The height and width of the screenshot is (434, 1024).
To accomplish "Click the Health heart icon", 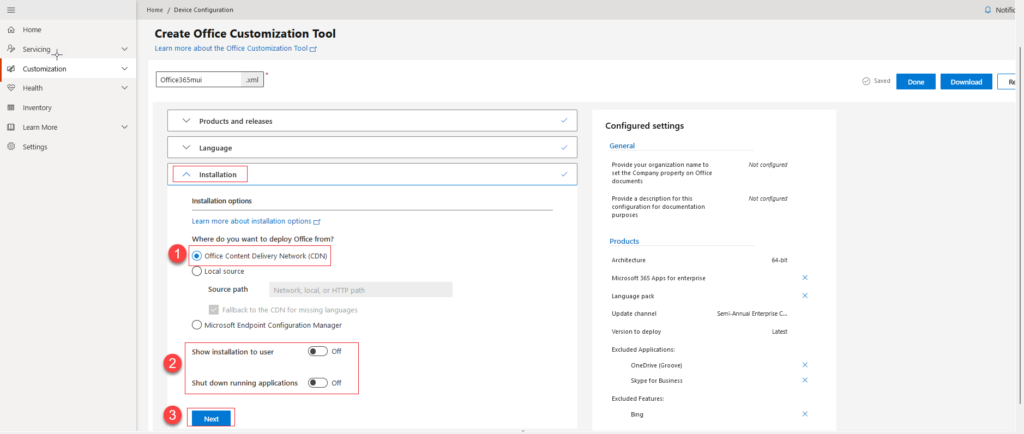I will (x=10, y=88).
